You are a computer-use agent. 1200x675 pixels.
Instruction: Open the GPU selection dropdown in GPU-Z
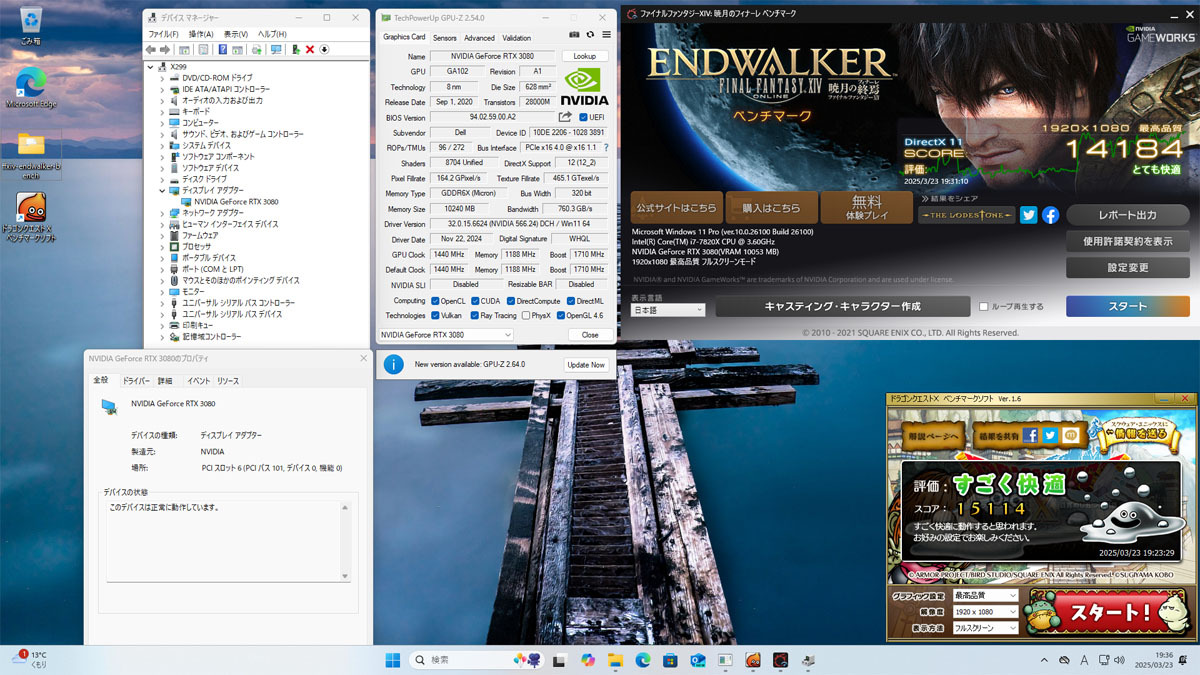[x=446, y=335]
